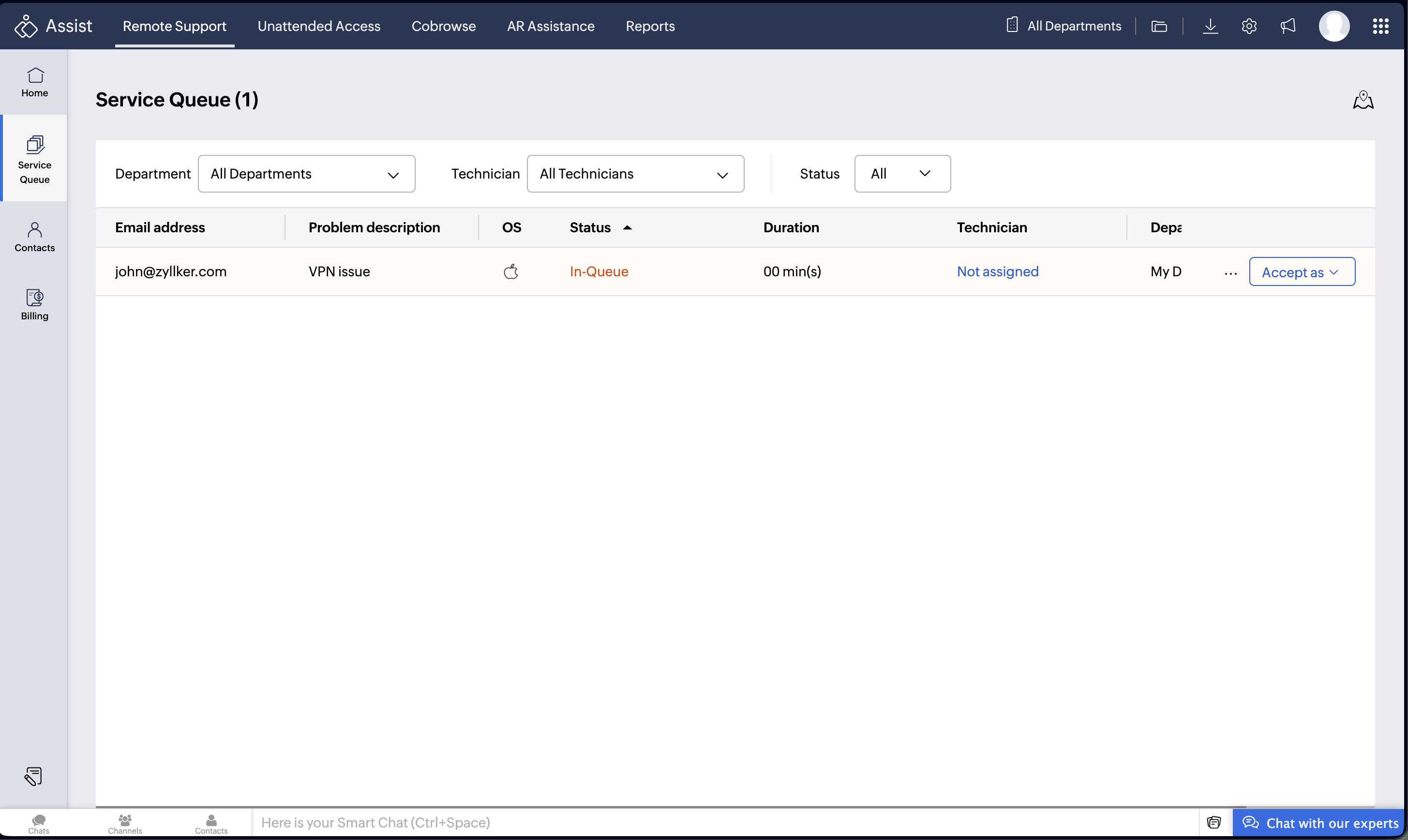Switch to Unattended Access tab
This screenshot has height=840, width=1408.
[x=318, y=26]
